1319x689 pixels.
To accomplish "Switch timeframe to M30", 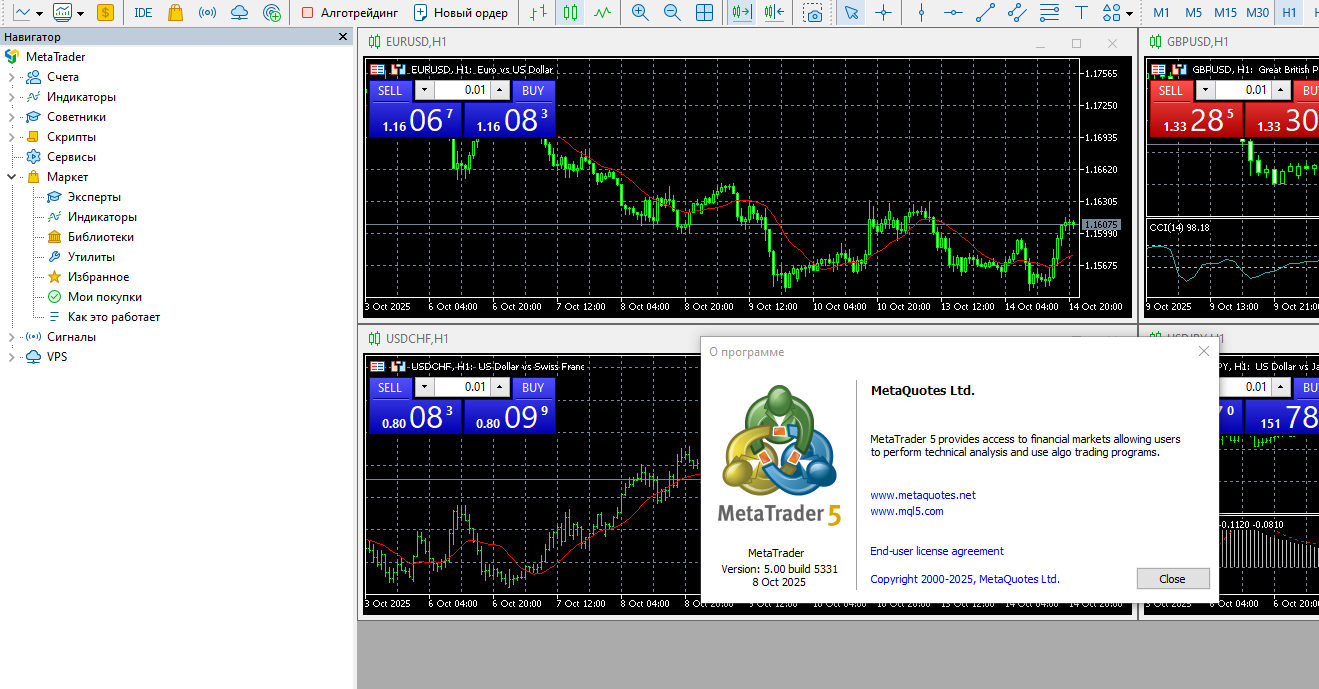I will pos(1258,13).
